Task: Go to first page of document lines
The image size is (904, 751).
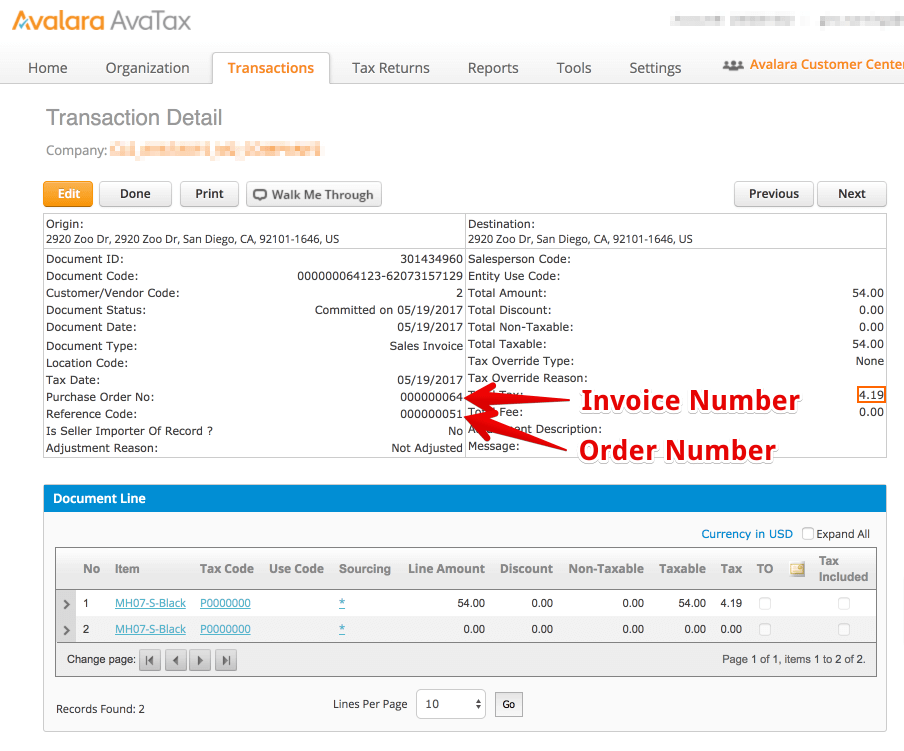Action: (150, 660)
